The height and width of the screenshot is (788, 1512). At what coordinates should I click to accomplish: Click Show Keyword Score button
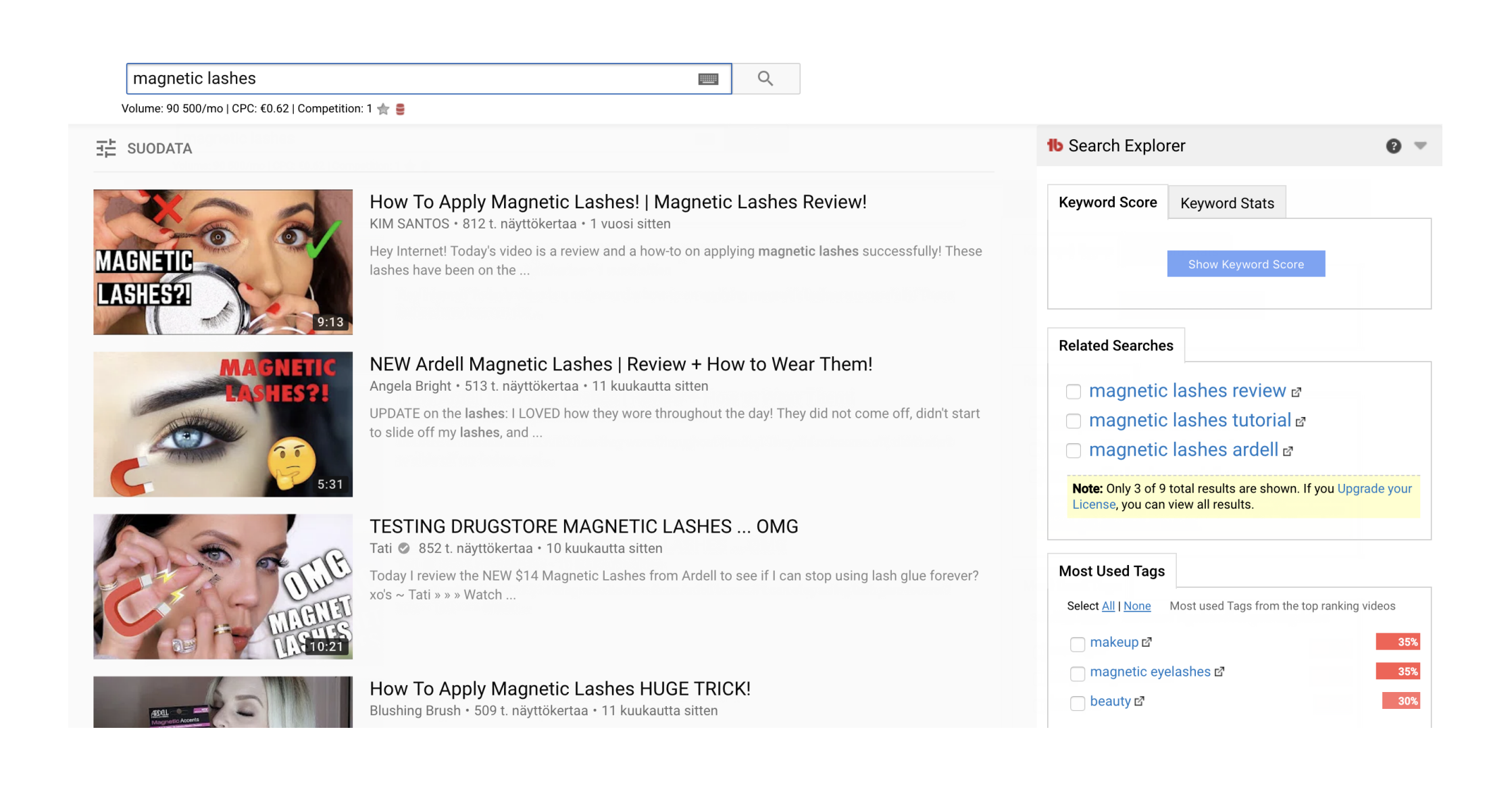pyautogui.click(x=1246, y=264)
